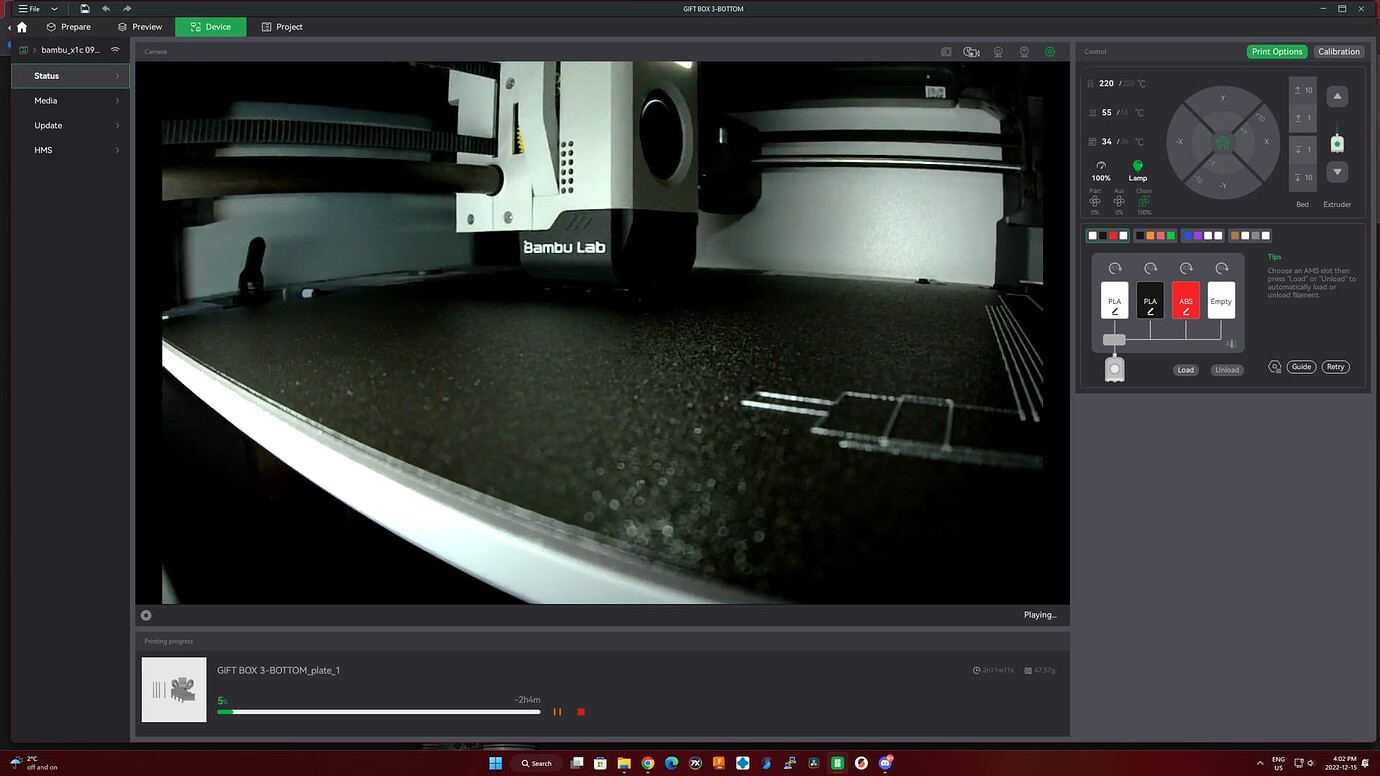1380x776 pixels.
Task: Open Print Options
Action: [x=1277, y=52]
